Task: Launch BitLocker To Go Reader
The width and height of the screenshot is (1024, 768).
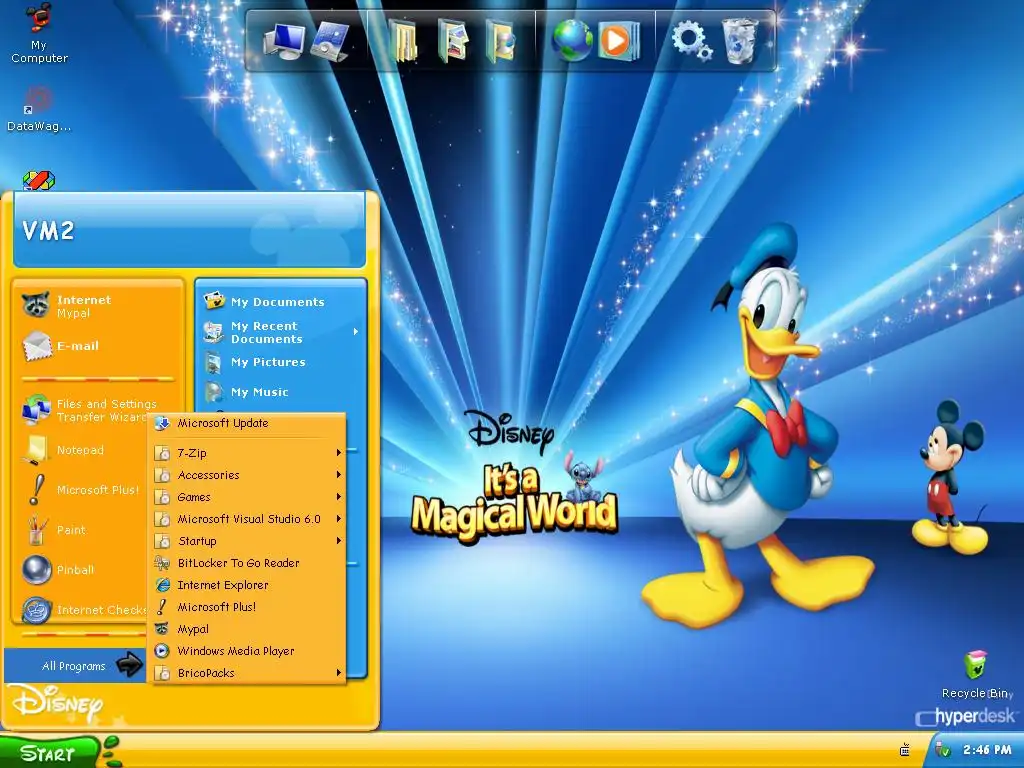Action: (248, 563)
